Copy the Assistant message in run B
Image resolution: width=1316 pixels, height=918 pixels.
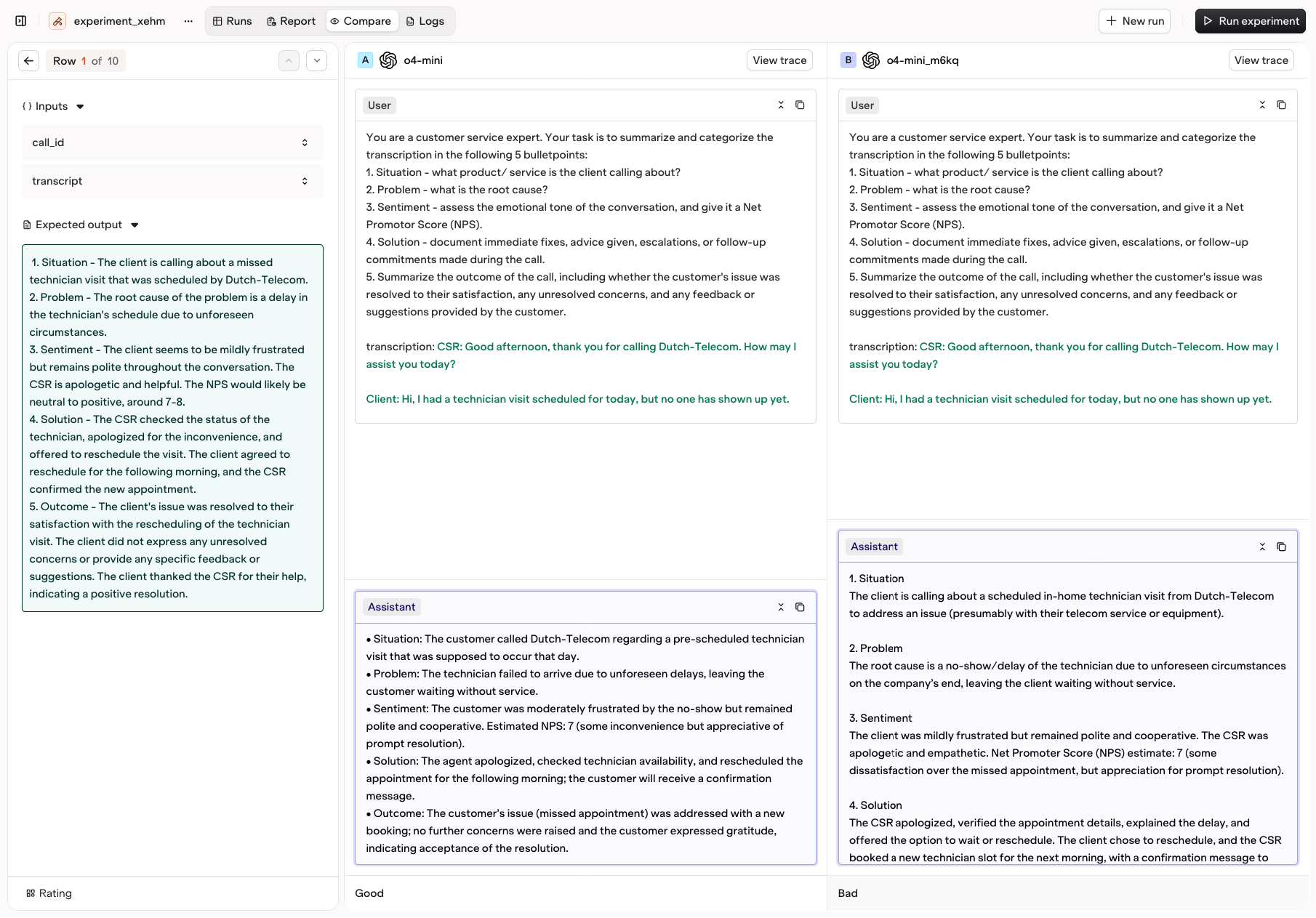tap(1281, 547)
